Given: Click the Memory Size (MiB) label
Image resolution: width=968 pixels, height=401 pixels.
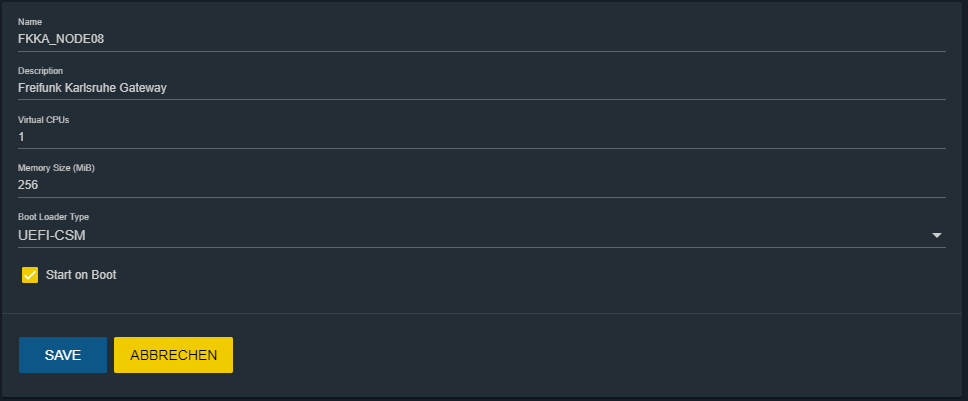Looking at the screenshot, I should point(56,169).
